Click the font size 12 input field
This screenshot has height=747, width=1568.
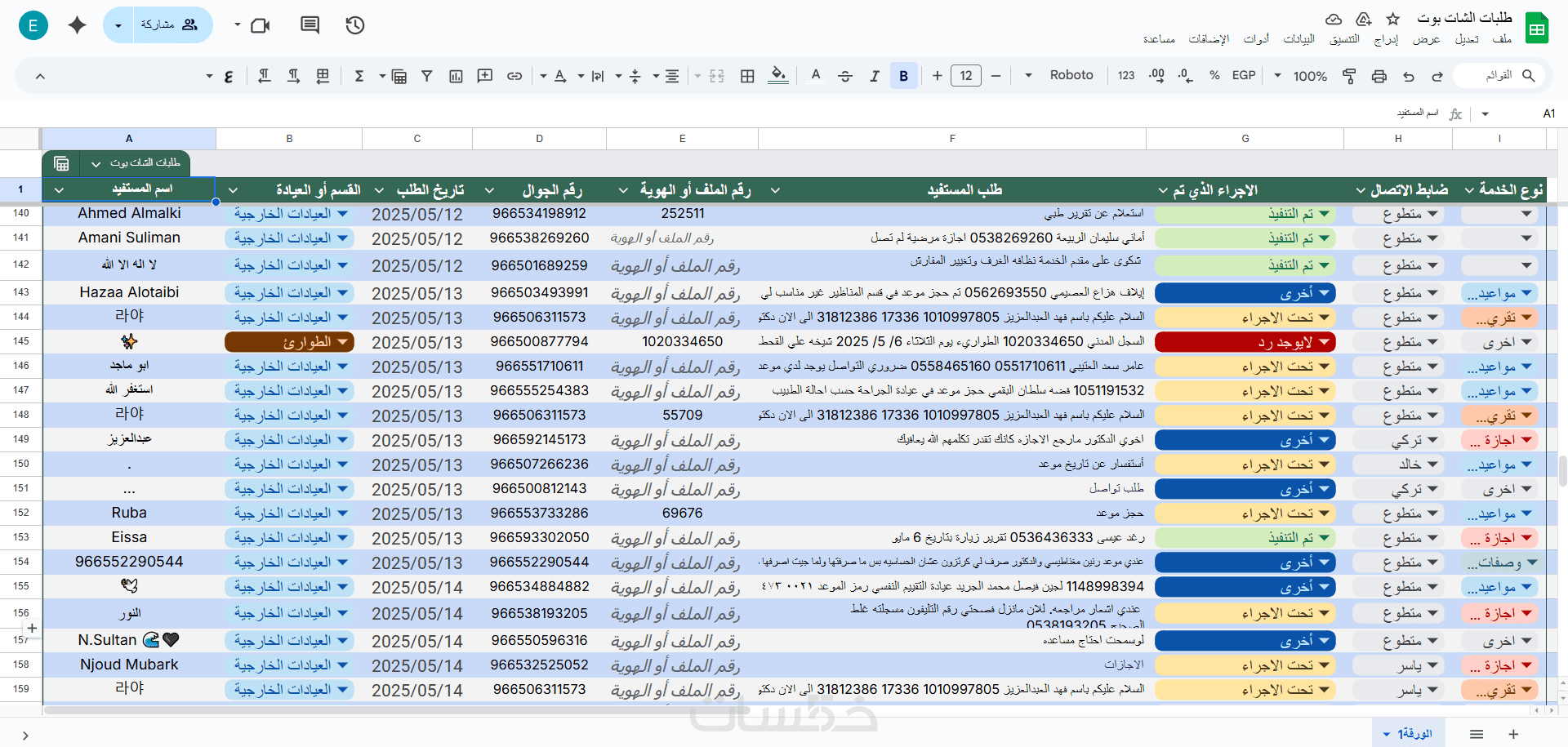click(x=966, y=76)
